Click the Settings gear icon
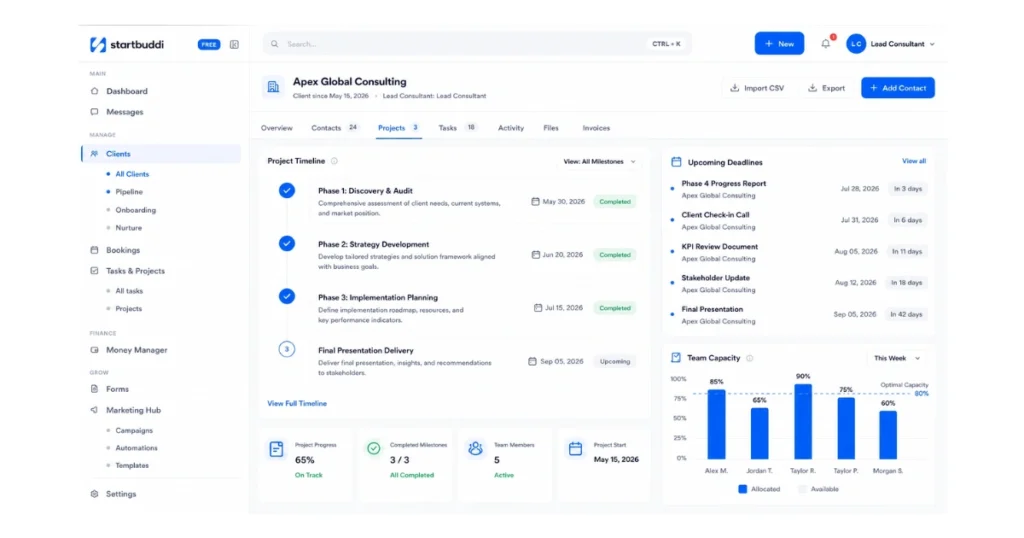Screen dimensions: 1024x538 click(95, 494)
